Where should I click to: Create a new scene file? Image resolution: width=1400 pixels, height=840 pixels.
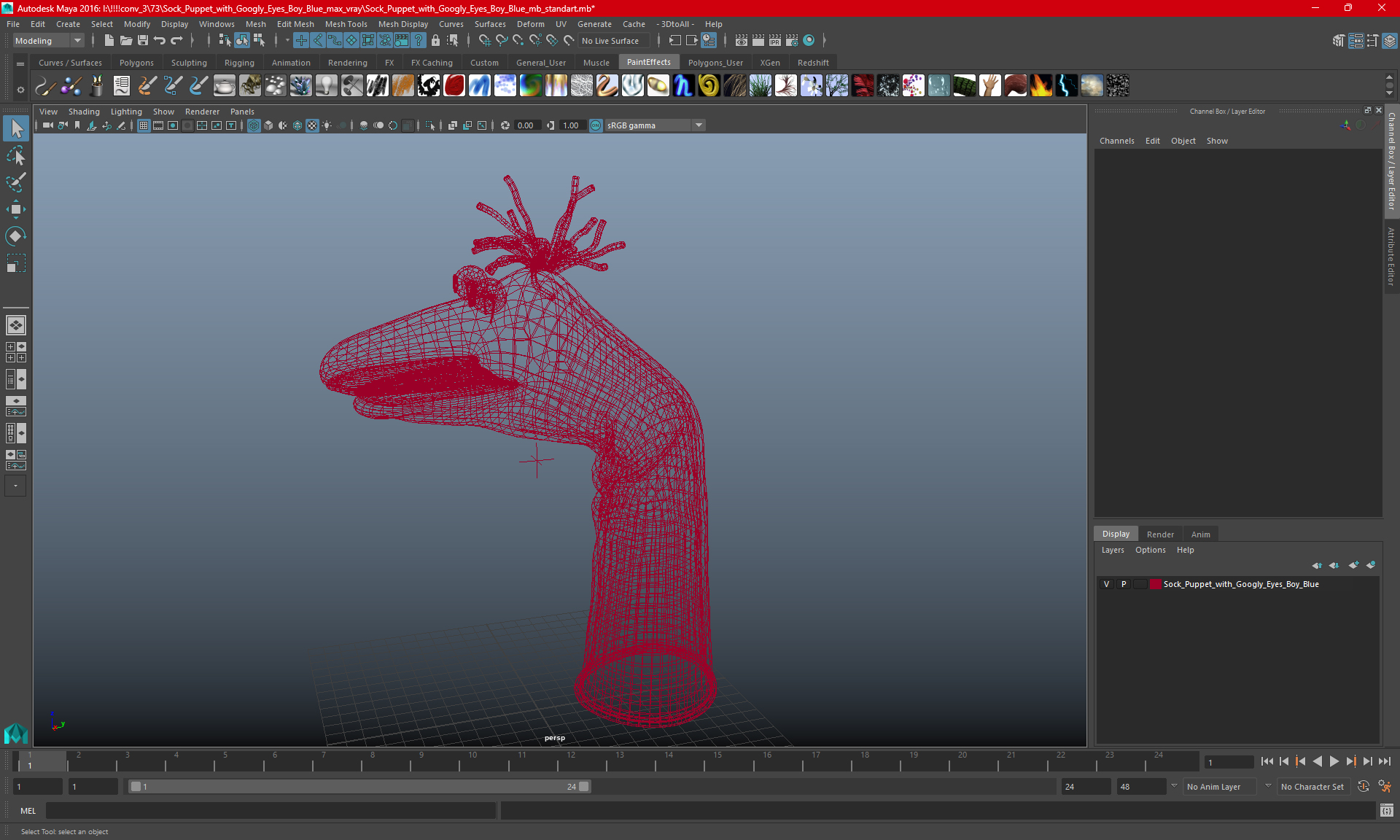pos(109,41)
